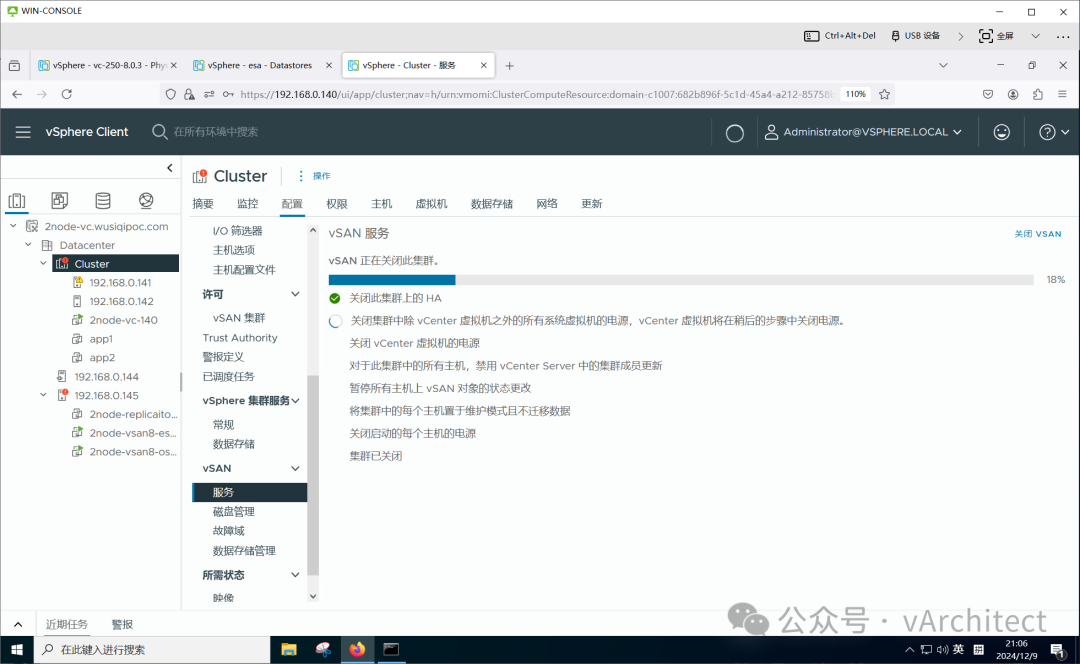1080x664 pixels.
Task: Collapse the navigator sidebar arrow
Action: (169, 167)
